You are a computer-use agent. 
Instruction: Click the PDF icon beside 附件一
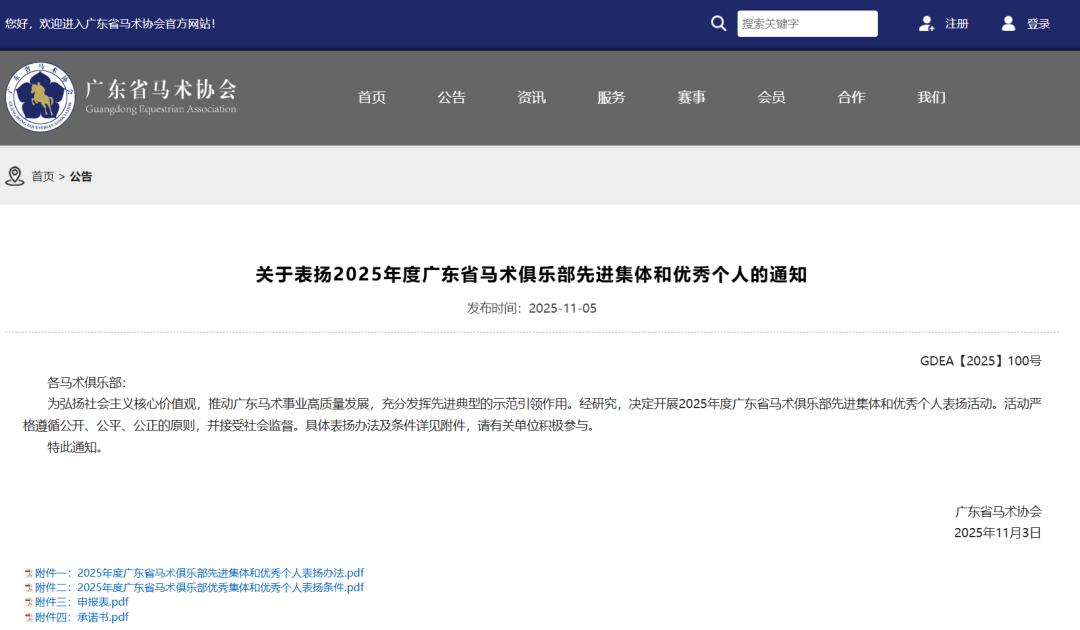click(28, 574)
